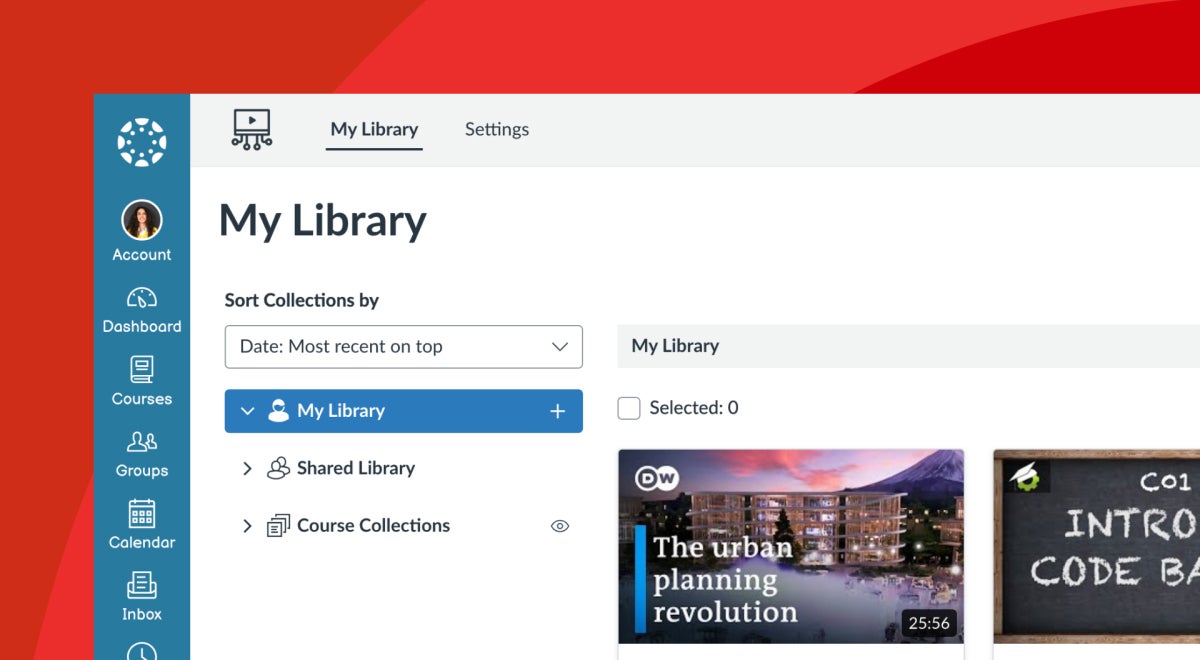The image size is (1200, 660).
Task: Collapse the My Library tree node
Action: [x=248, y=411]
